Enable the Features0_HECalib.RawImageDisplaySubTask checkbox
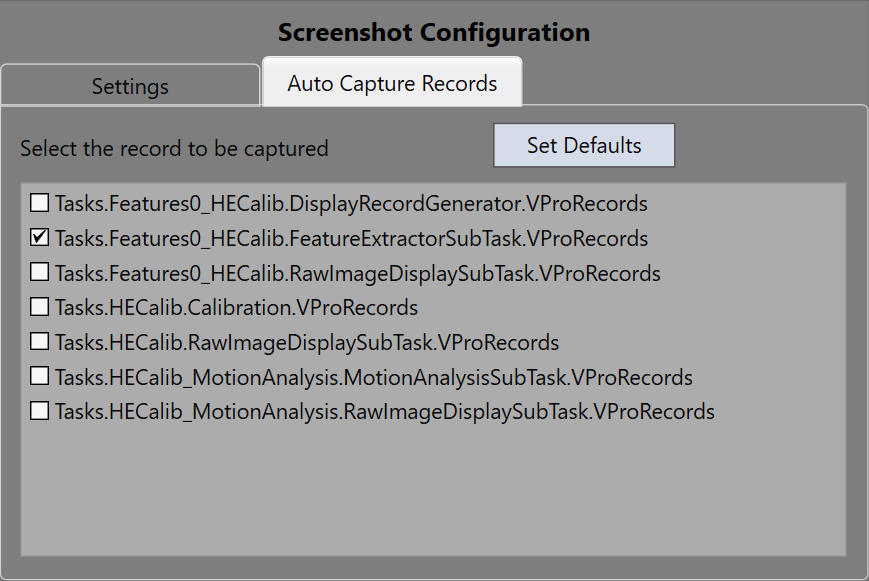 click(x=39, y=273)
